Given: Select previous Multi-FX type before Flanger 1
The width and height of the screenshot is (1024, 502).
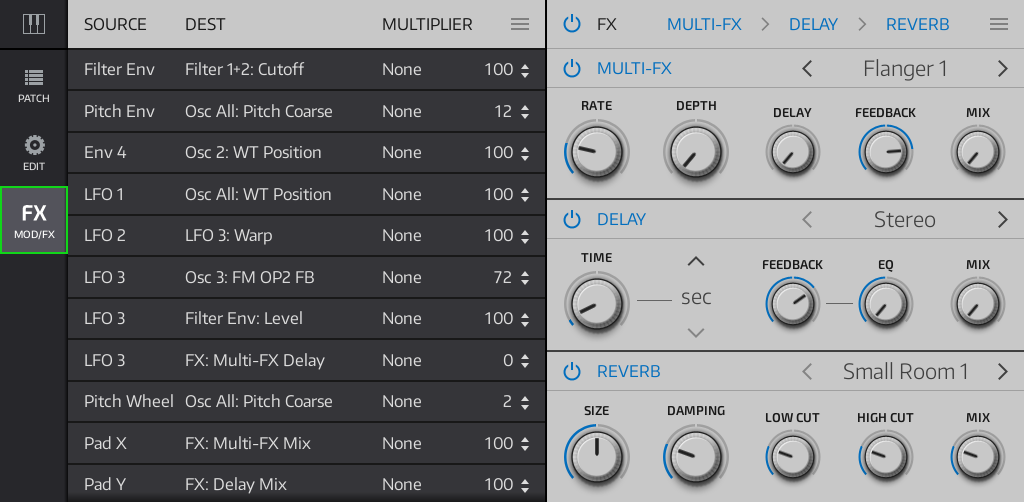Looking at the screenshot, I should pos(807,68).
